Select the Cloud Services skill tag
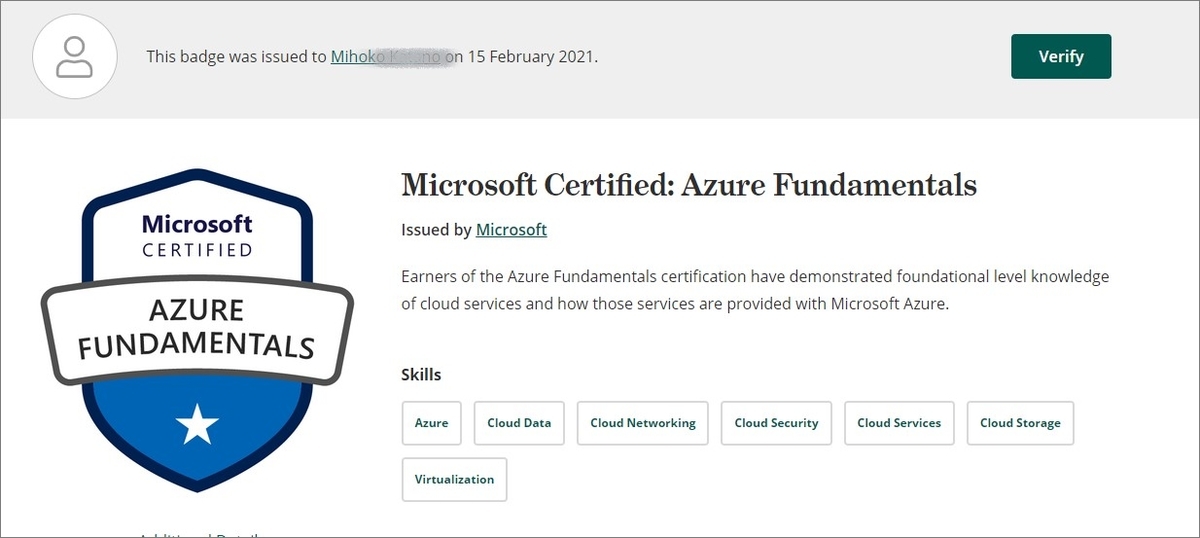The height and width of the screenshot is (538, 1200). [899, 423]
